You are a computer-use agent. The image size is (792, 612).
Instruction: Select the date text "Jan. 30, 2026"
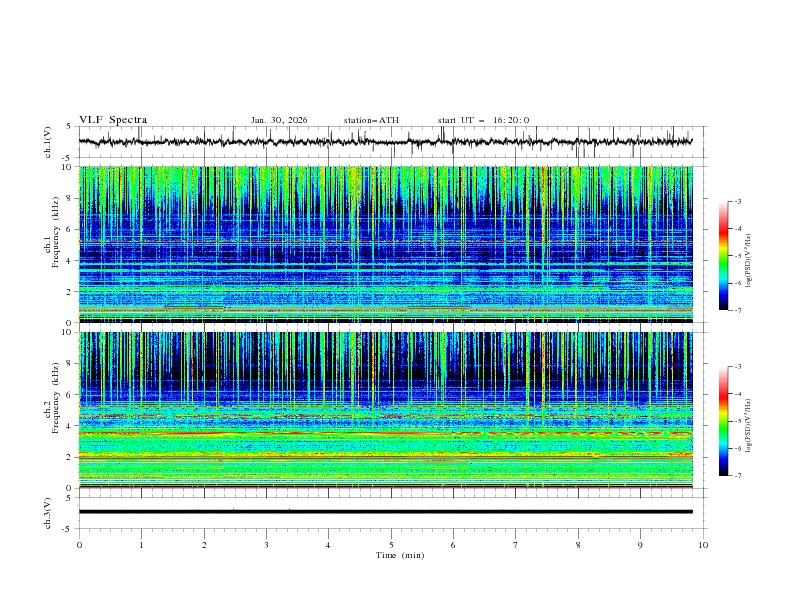[x=279, y=120]
